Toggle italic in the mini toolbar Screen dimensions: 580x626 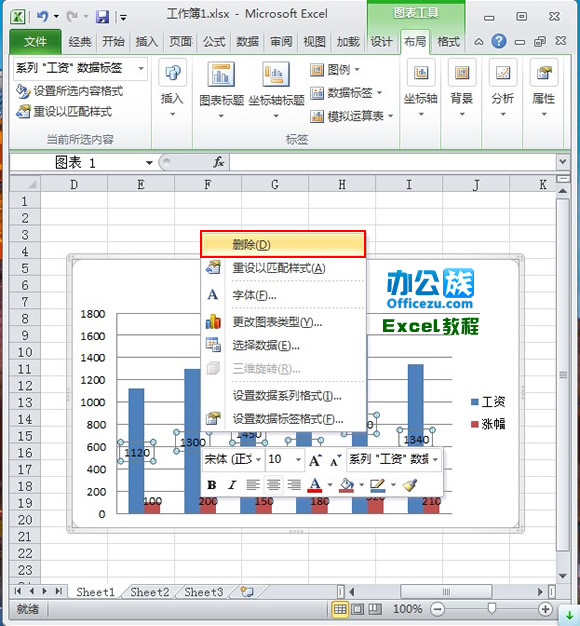232,485
